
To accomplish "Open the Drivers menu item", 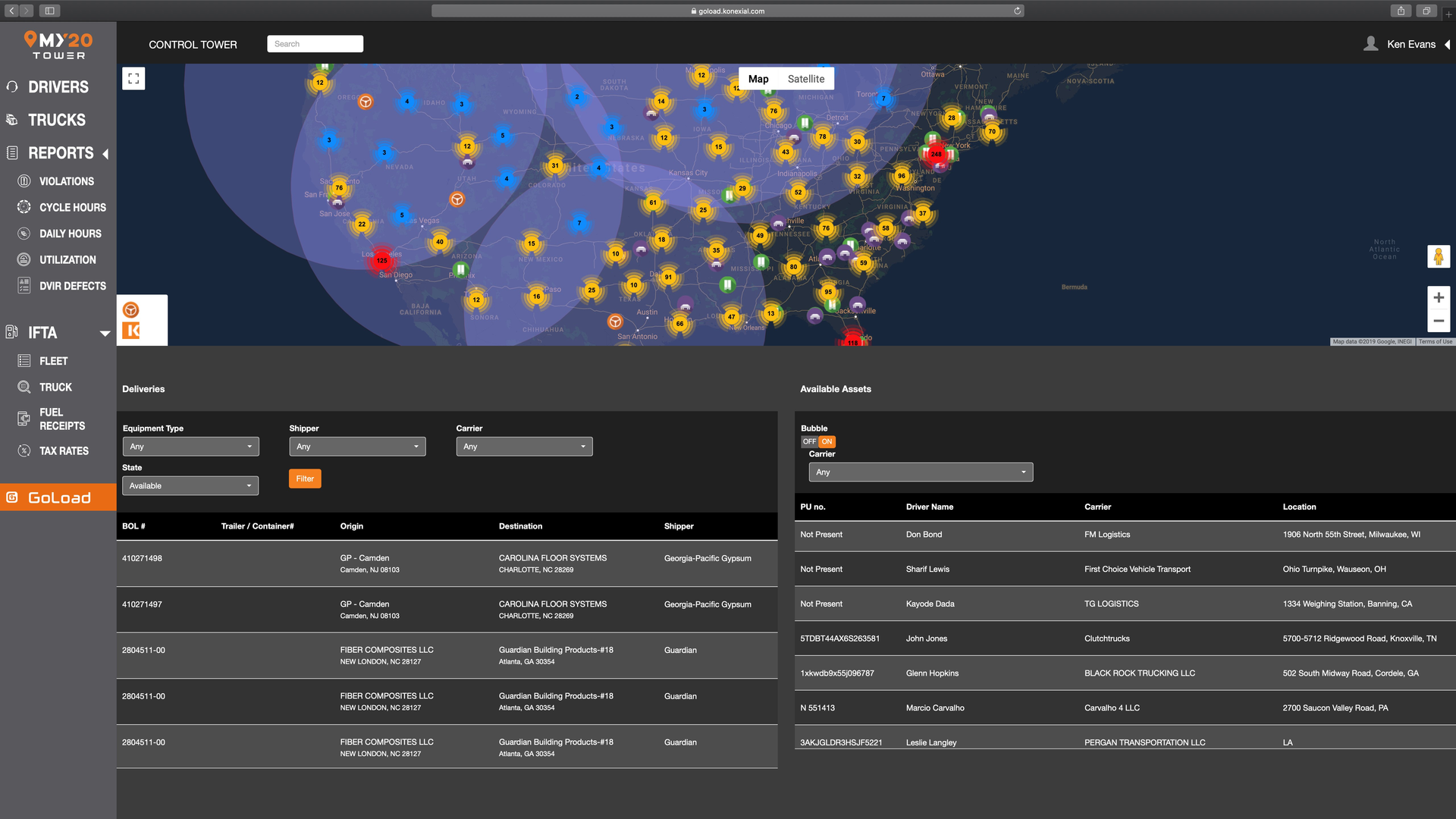I will [58, 87].
